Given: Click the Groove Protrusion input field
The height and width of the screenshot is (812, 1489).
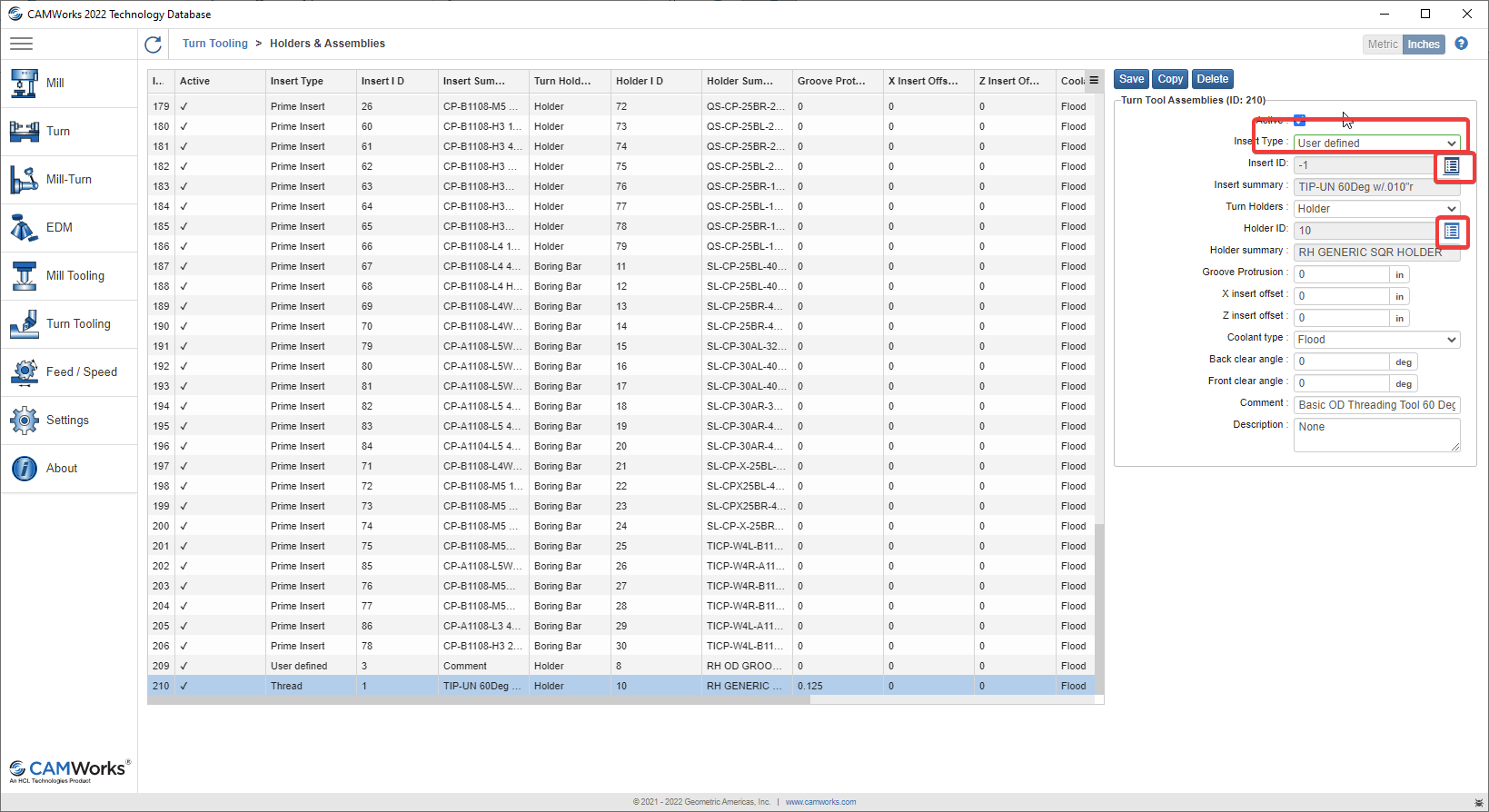Looking at the screenshot, I should [x=1342, y=273].
